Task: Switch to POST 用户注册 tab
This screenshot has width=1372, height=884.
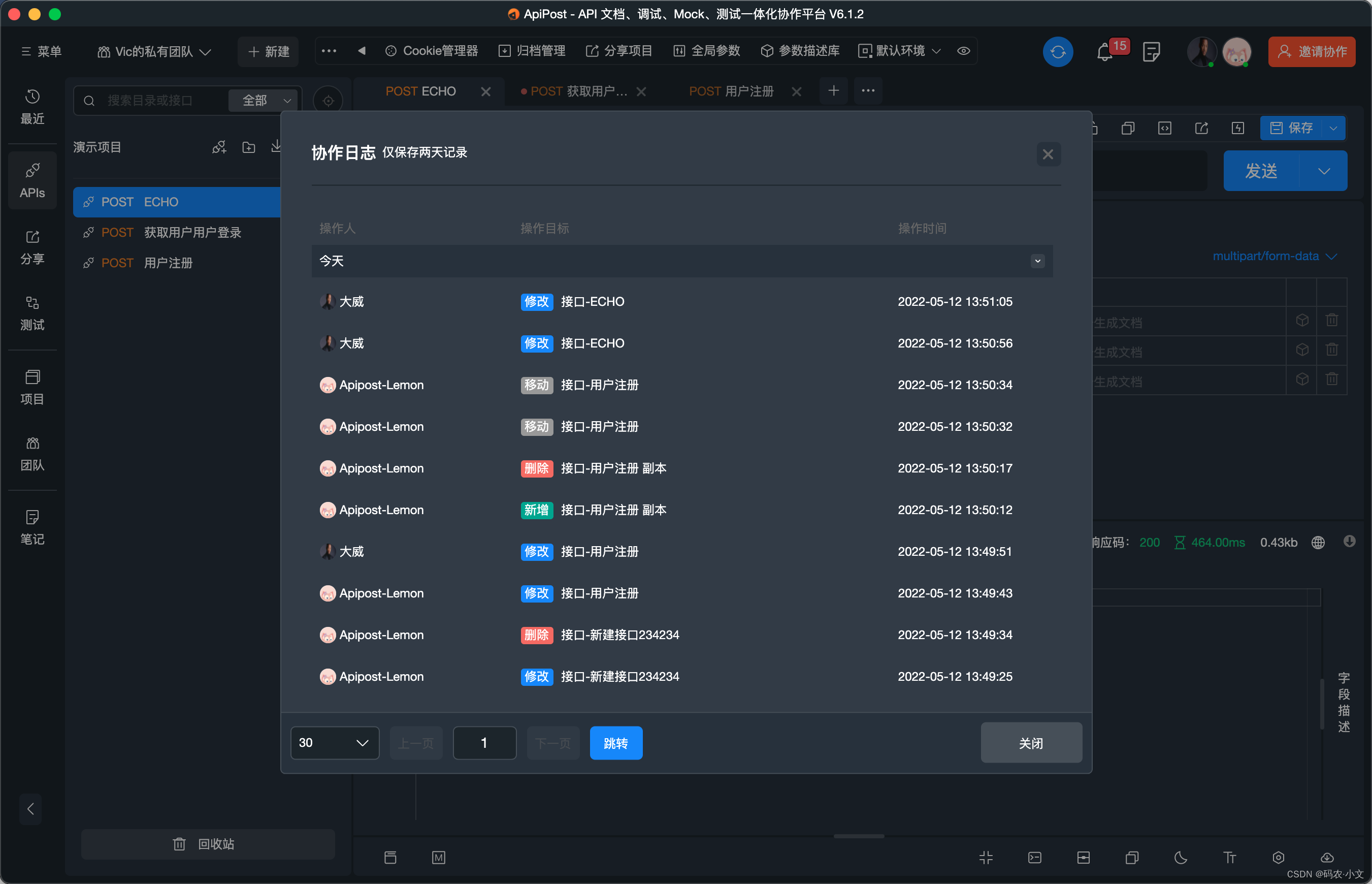Action: coord(731,91)
